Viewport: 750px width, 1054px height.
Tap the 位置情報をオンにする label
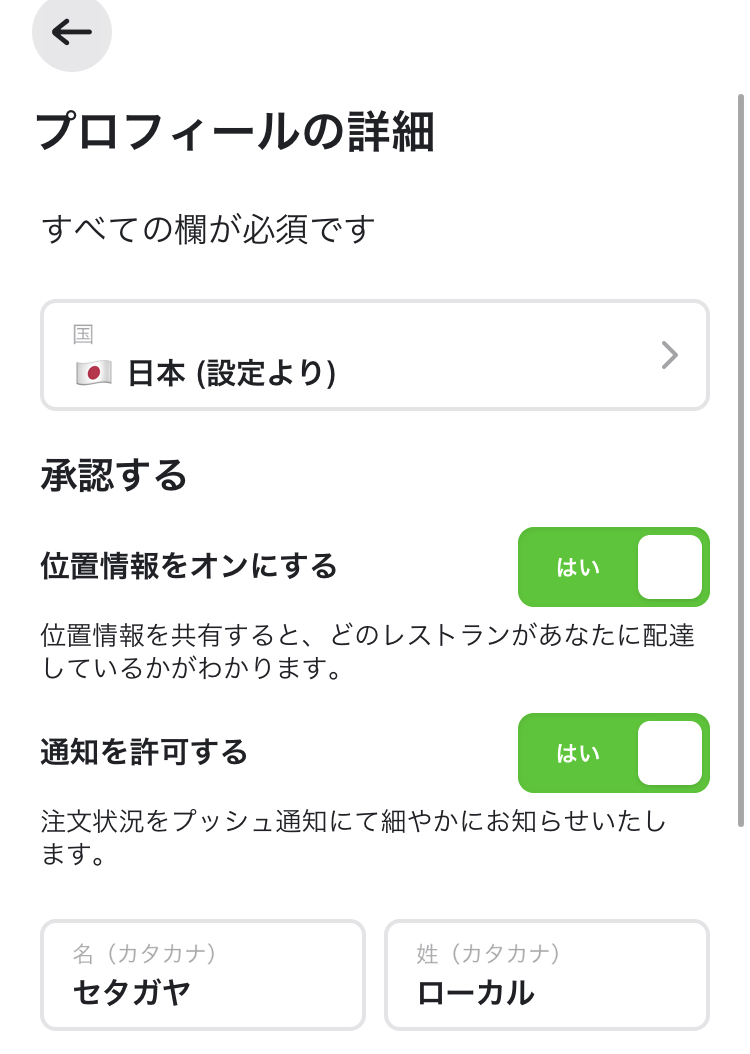(189, 566)
